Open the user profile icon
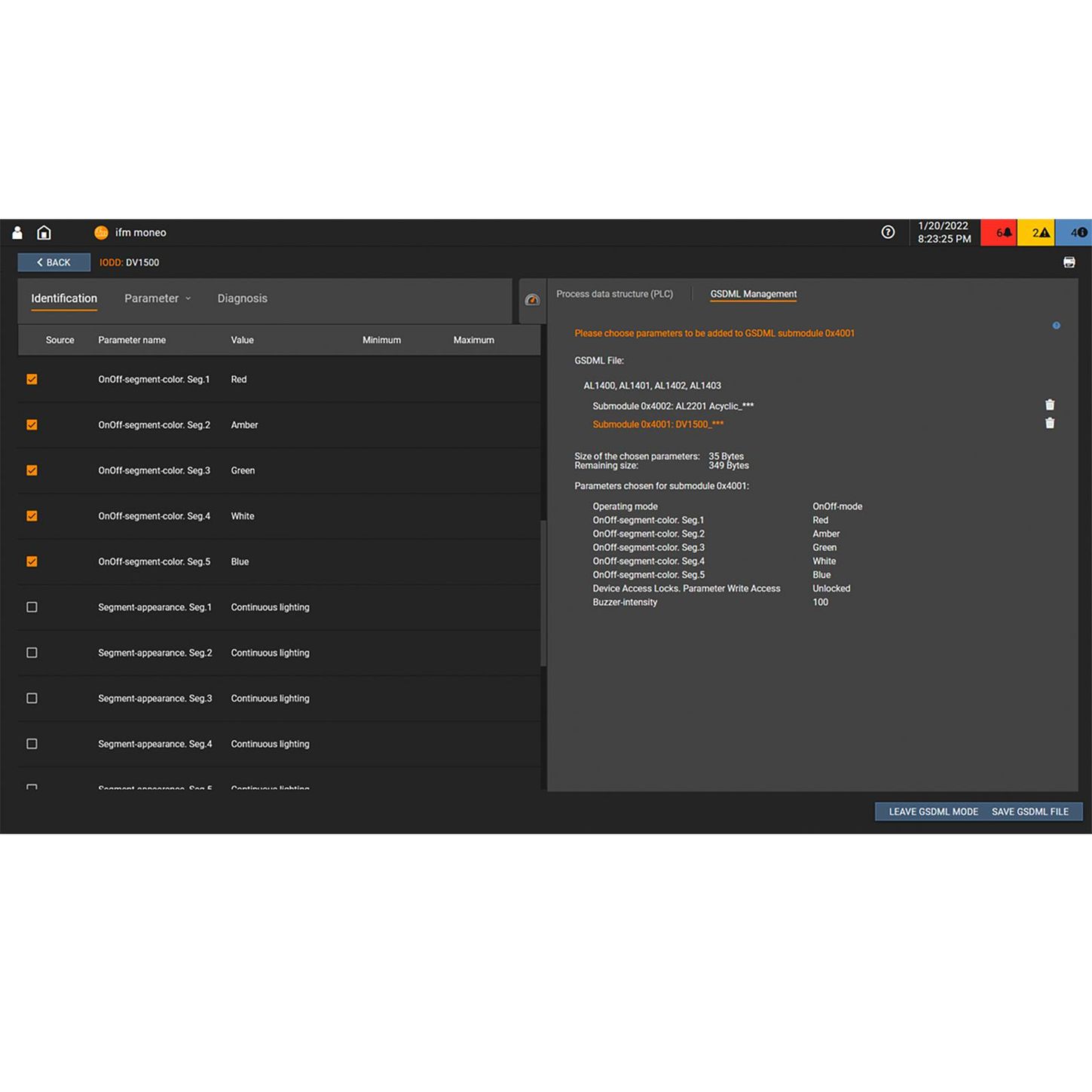1092x1092 pixels. click(x=17, y=233)
